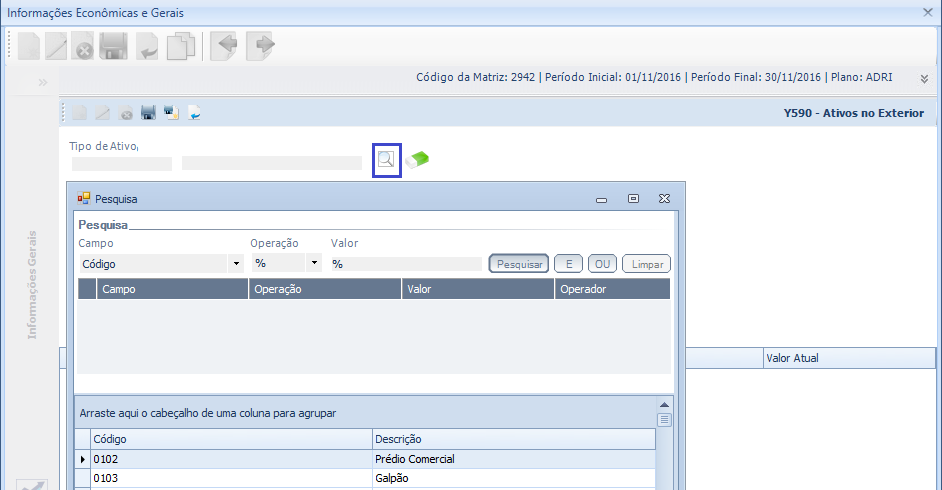
Task: Select the Galpão description cell
Action: coord(514,478)
